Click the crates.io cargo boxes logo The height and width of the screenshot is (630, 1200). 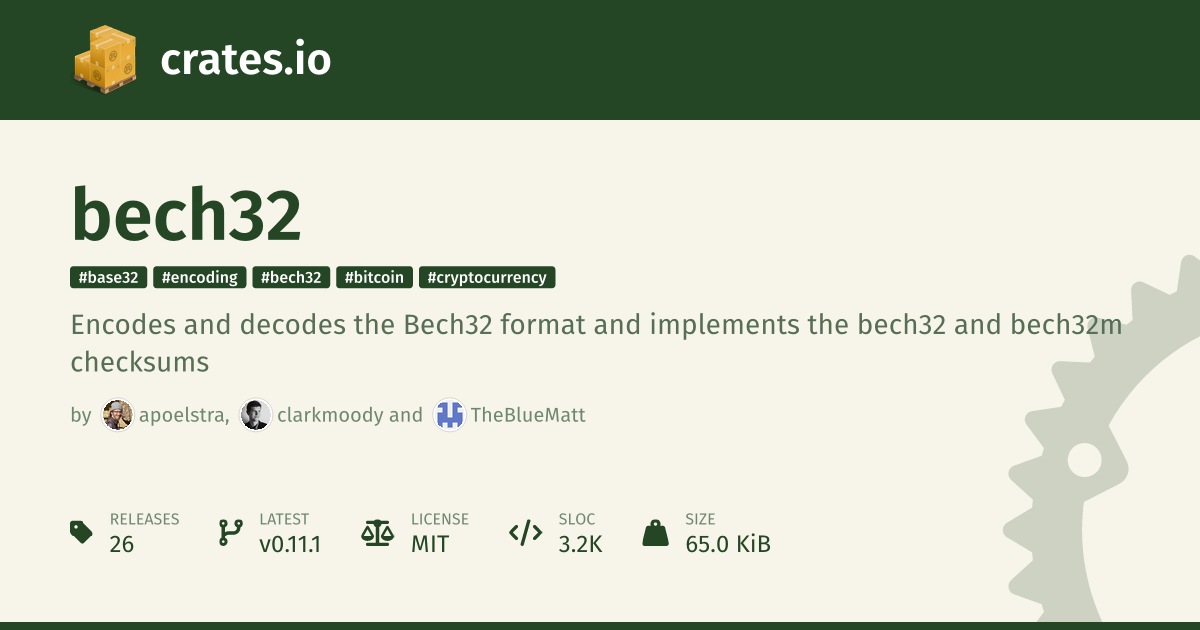(x=105, y=58)
